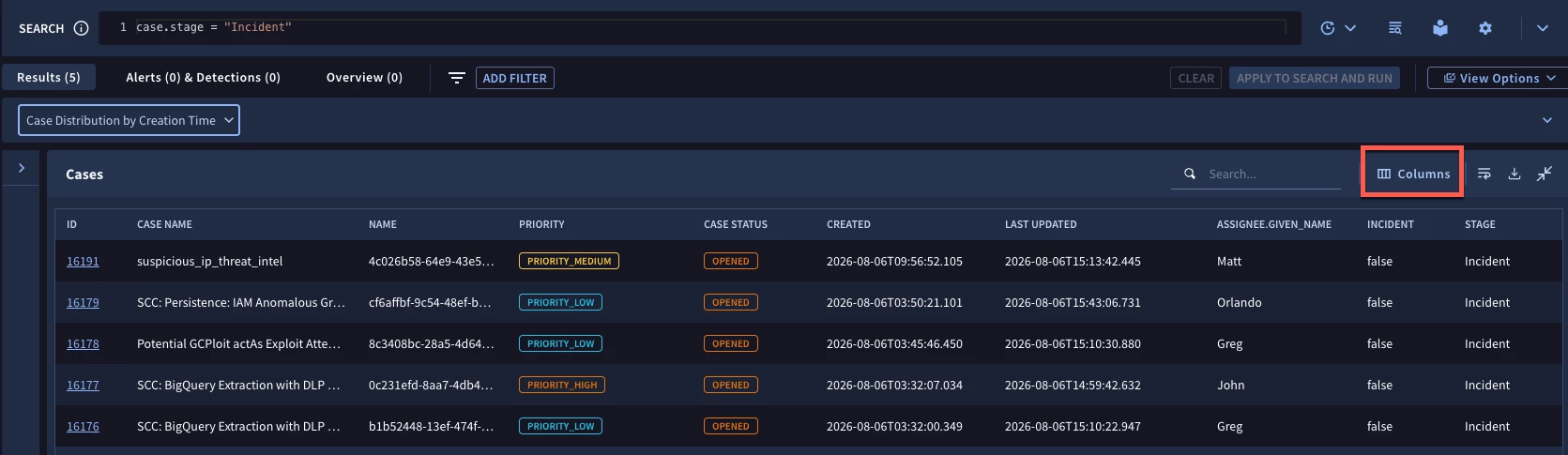Click the filter lines icon
This screenshot has width=1568, height=455.
coord(457,78)
